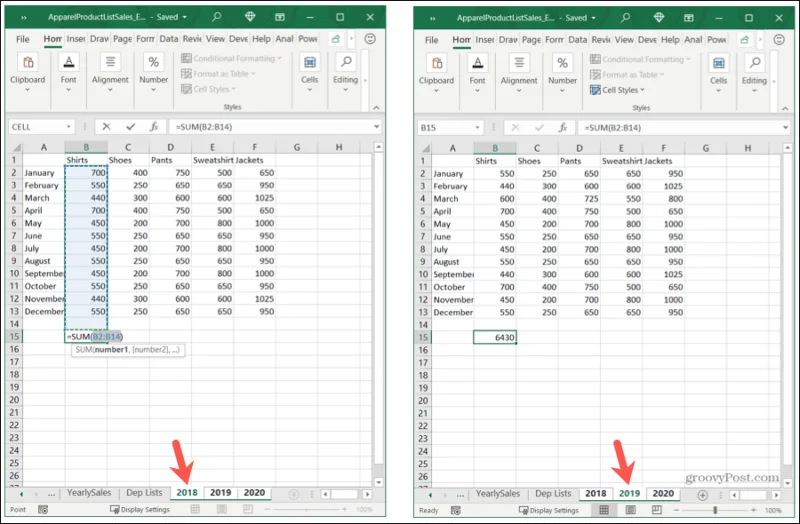Open Cells group in right window

718,74
